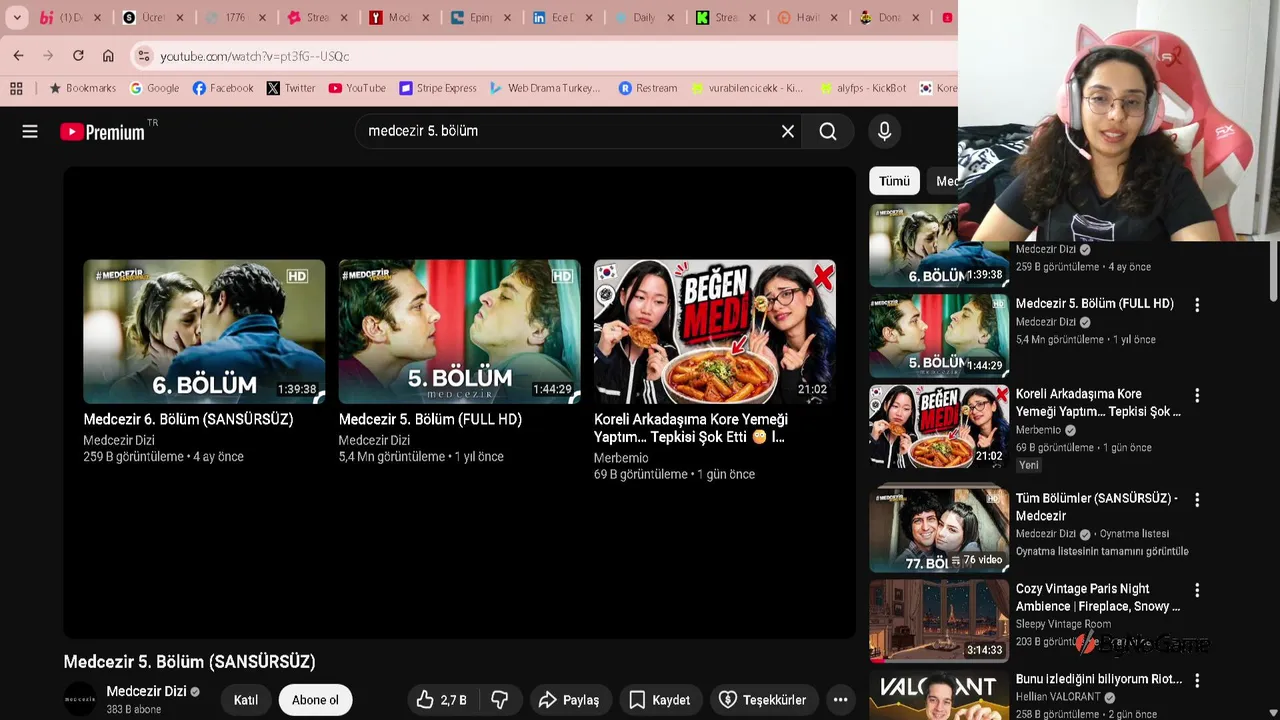Screen dimensions: 1280x720
Task: Play the Medcezir 6. Bölüm endscreen thumbnail
Action: tap(204, 332)
